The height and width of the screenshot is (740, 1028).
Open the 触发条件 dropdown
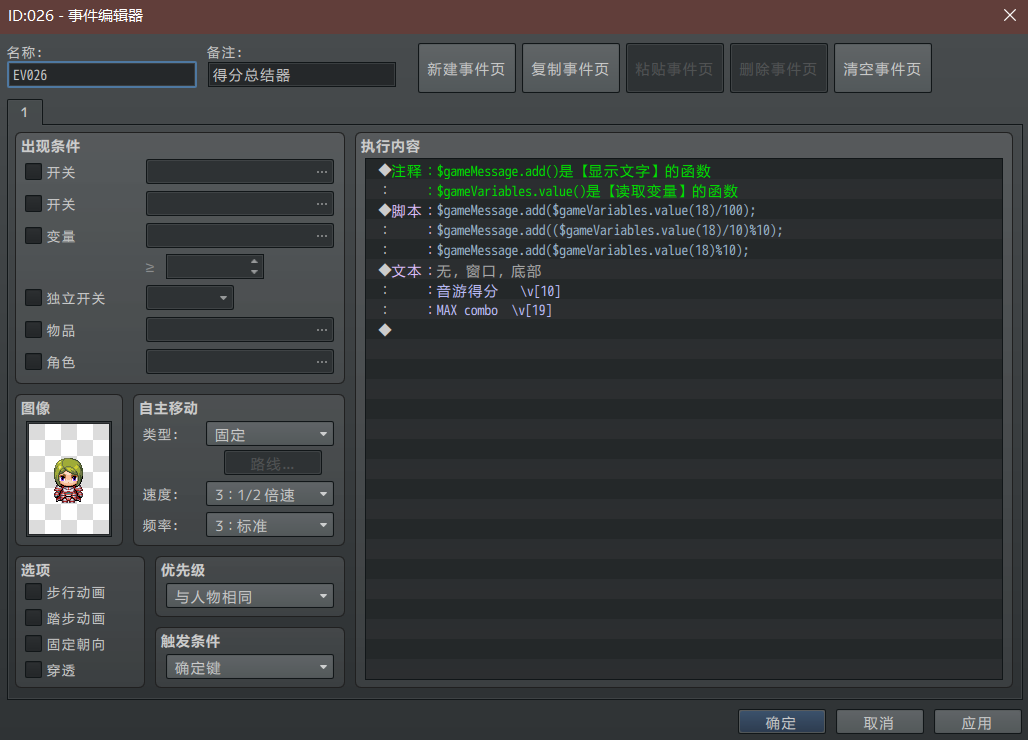click(250, 667)
